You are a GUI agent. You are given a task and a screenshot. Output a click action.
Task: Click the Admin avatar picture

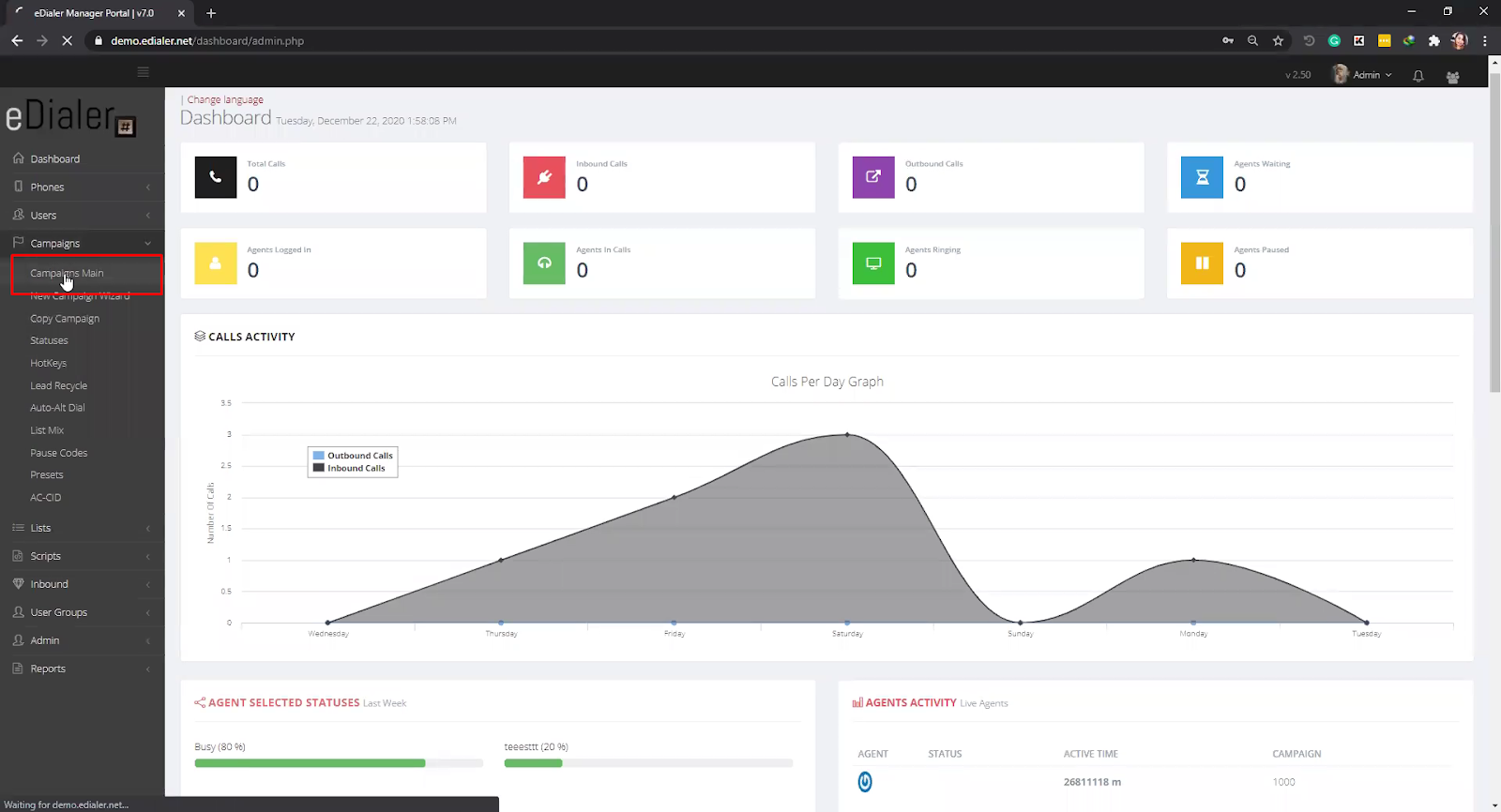1341,74
